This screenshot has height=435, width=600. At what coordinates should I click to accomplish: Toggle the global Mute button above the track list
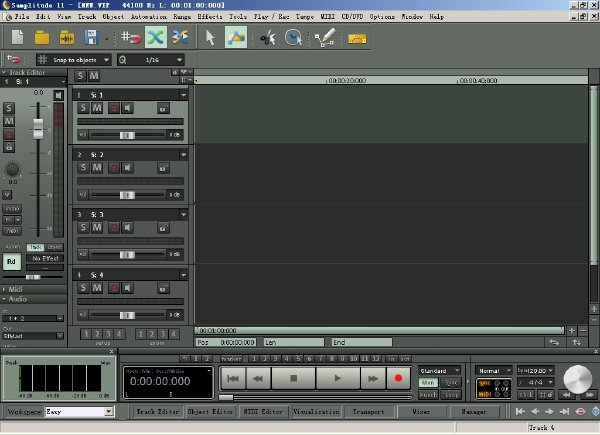point(94,76)
